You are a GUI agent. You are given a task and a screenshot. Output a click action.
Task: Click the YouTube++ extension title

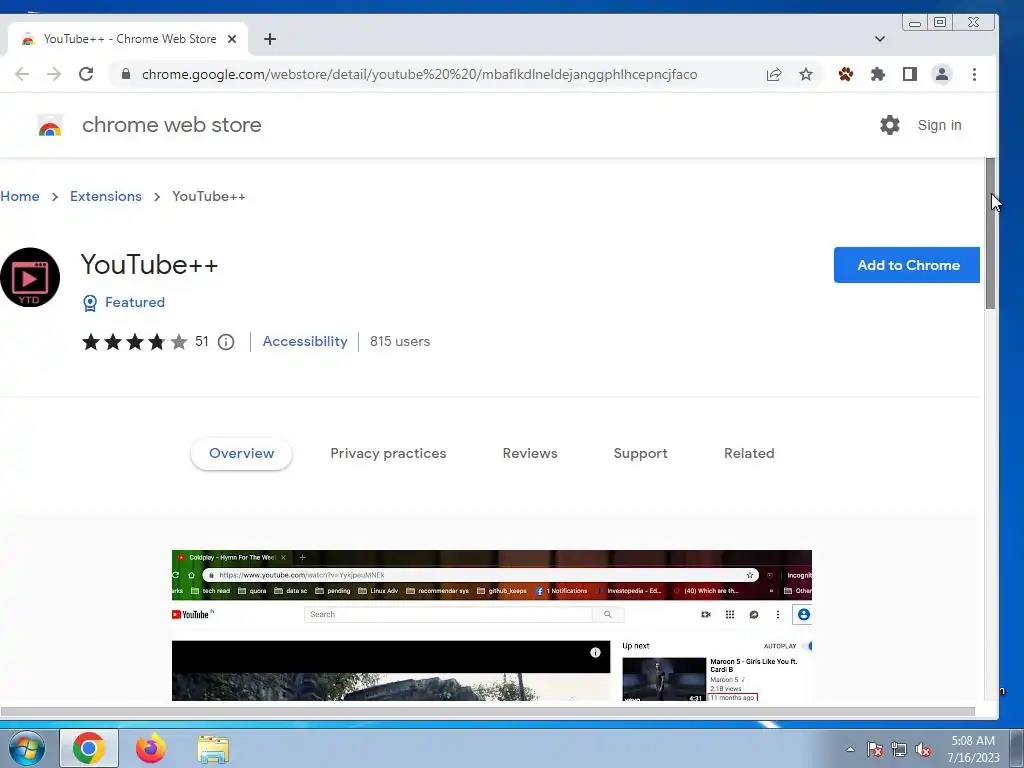click(x=149, y=265)
